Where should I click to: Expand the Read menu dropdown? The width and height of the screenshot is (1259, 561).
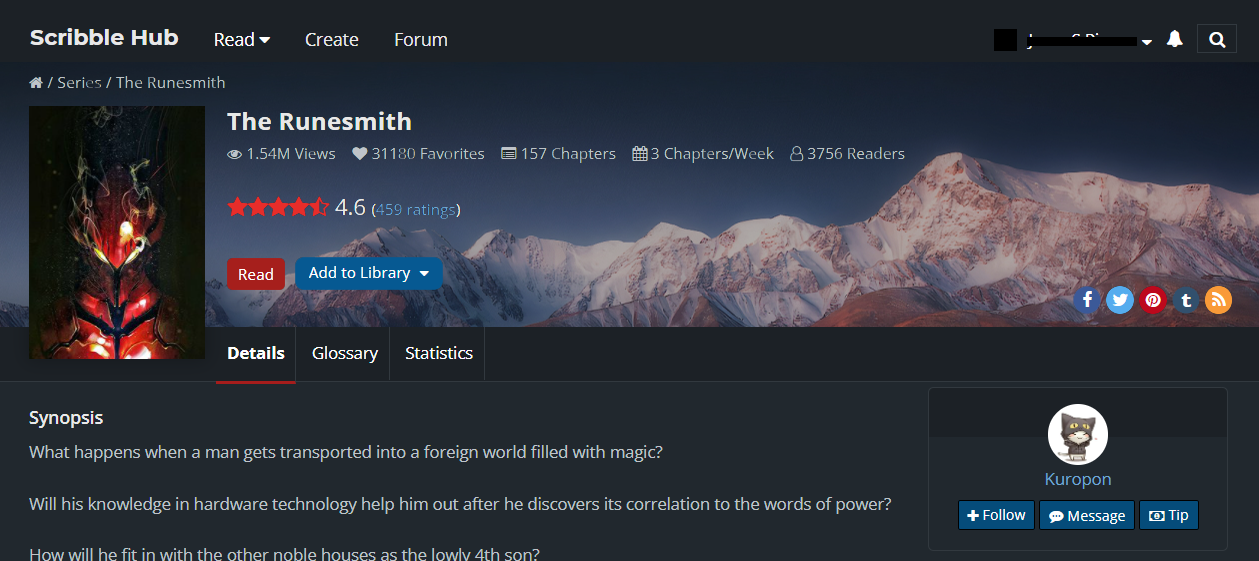[x=242, y=40]
